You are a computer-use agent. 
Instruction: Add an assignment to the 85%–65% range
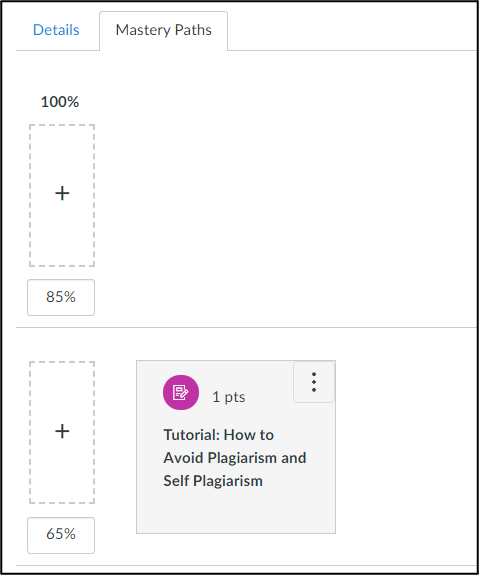pos(62,433)
